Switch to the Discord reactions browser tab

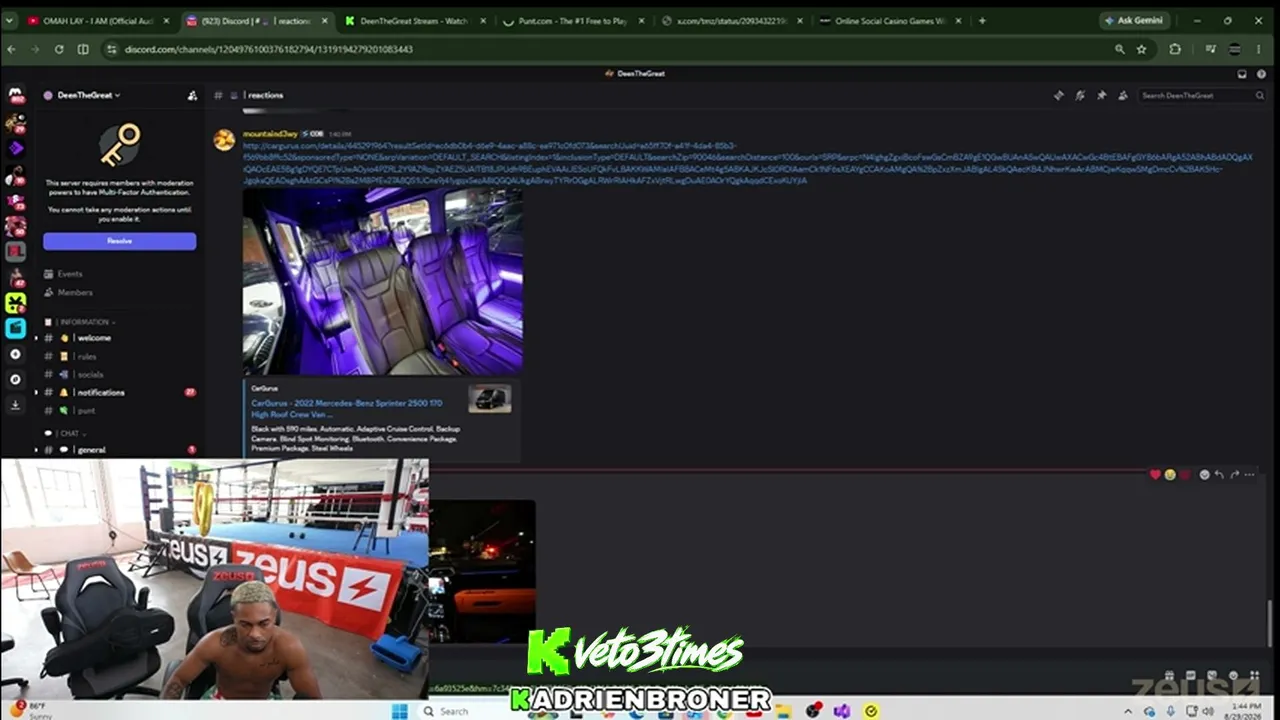[255, 21]
